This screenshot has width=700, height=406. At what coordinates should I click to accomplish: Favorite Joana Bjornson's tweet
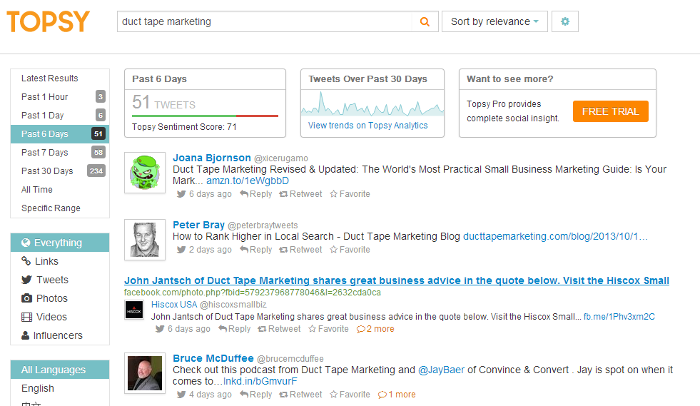point(350,194)
